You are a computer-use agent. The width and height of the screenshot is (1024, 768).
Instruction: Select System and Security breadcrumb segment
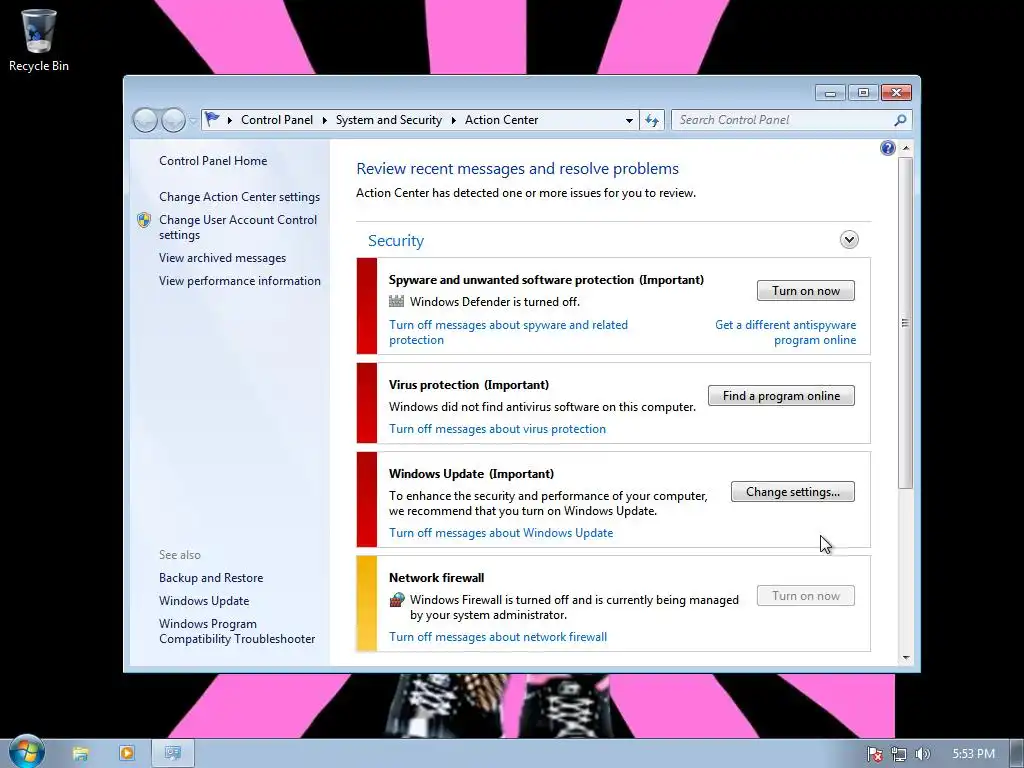point(389,120)
